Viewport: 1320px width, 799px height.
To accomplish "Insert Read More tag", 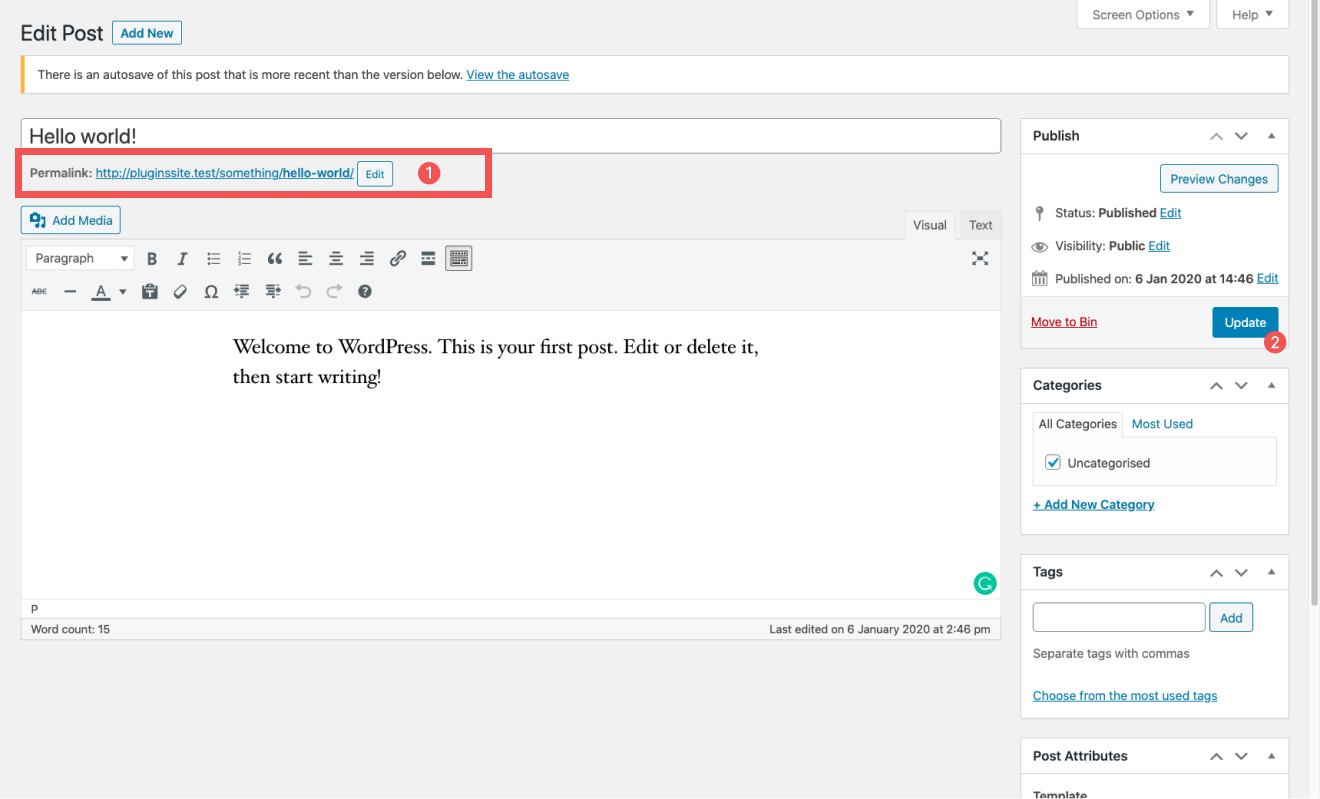I will coord(428,258).
